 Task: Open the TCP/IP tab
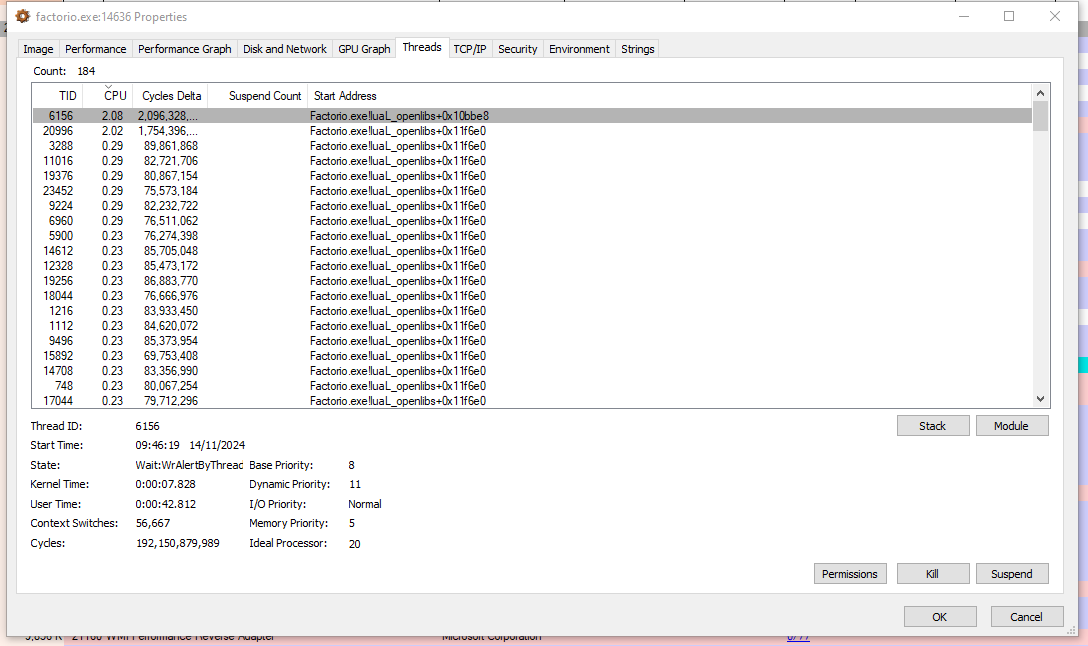tap(470, 49)
